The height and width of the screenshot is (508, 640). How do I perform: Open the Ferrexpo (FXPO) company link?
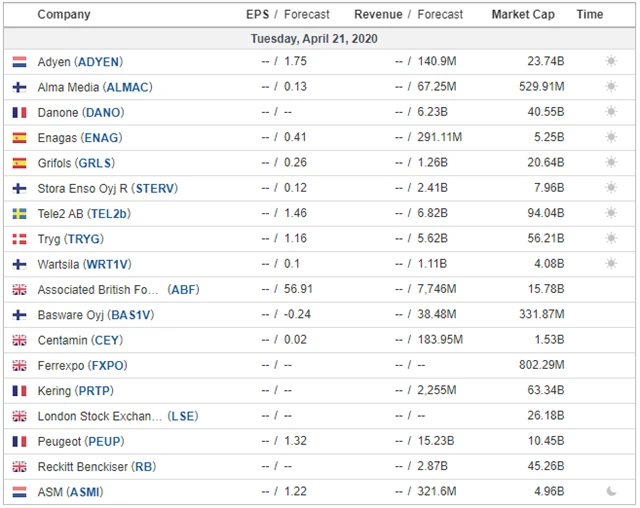[82, 366]
